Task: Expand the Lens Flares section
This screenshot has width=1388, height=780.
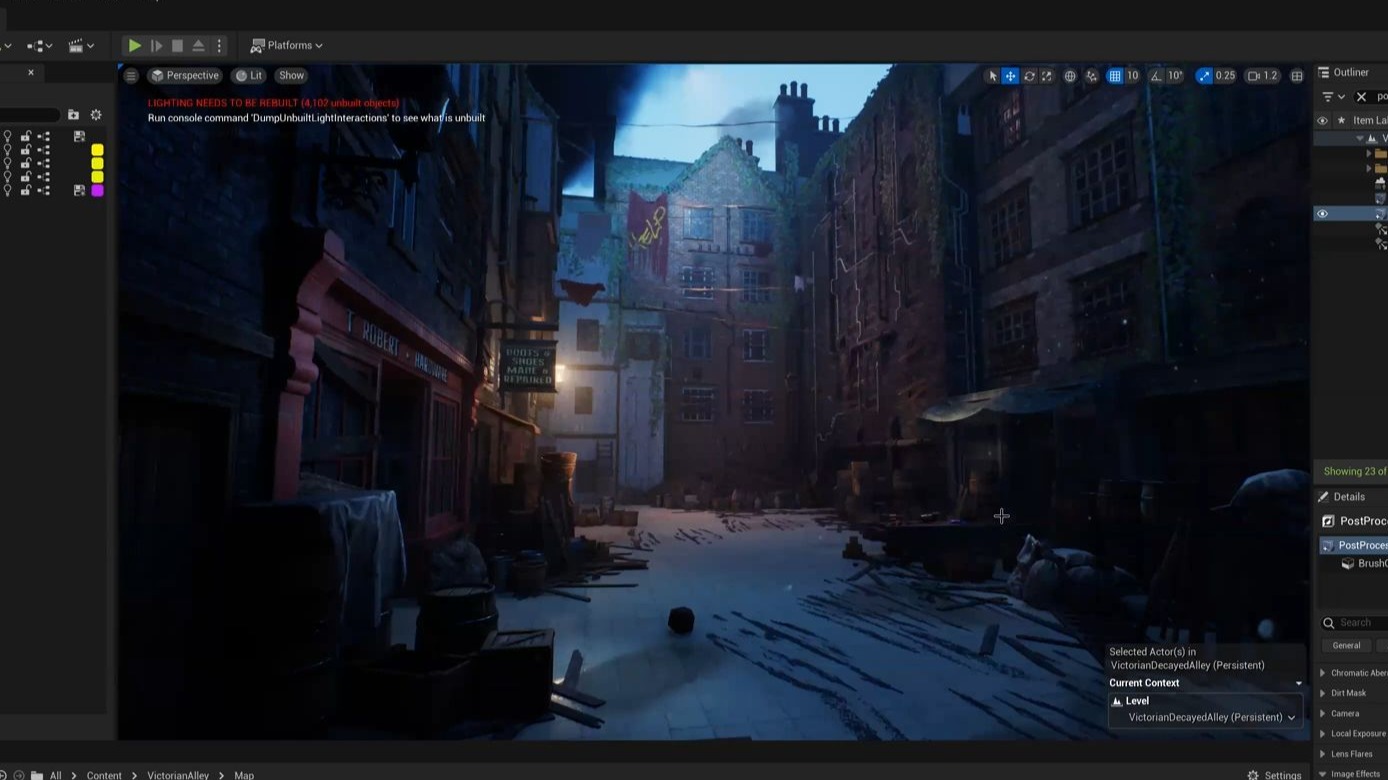Action: (1323, 754)
